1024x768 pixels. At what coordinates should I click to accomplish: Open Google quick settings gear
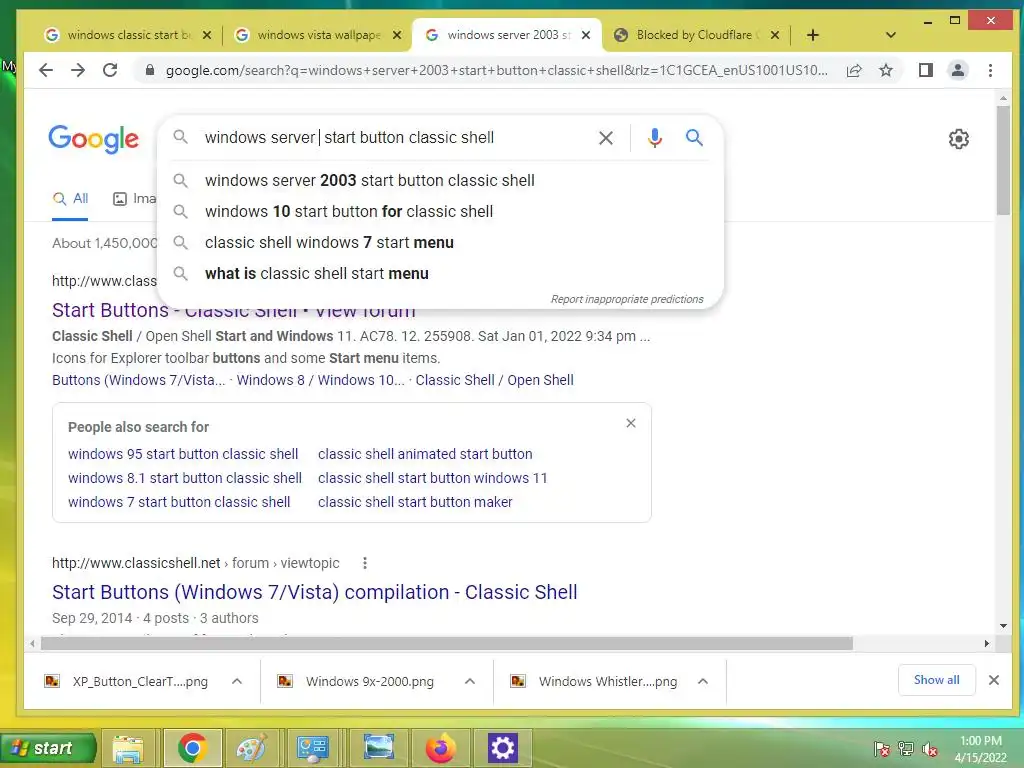pyautogui.click(x=958, y=138)
